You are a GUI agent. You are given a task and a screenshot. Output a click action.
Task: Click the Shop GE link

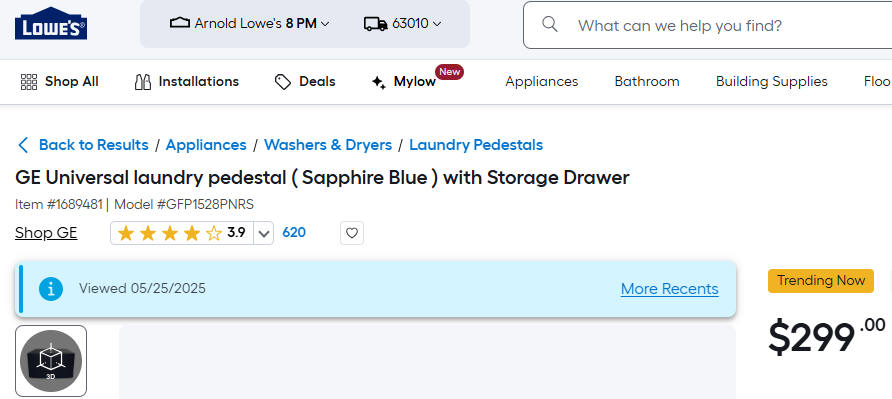[x=46, y=233]
